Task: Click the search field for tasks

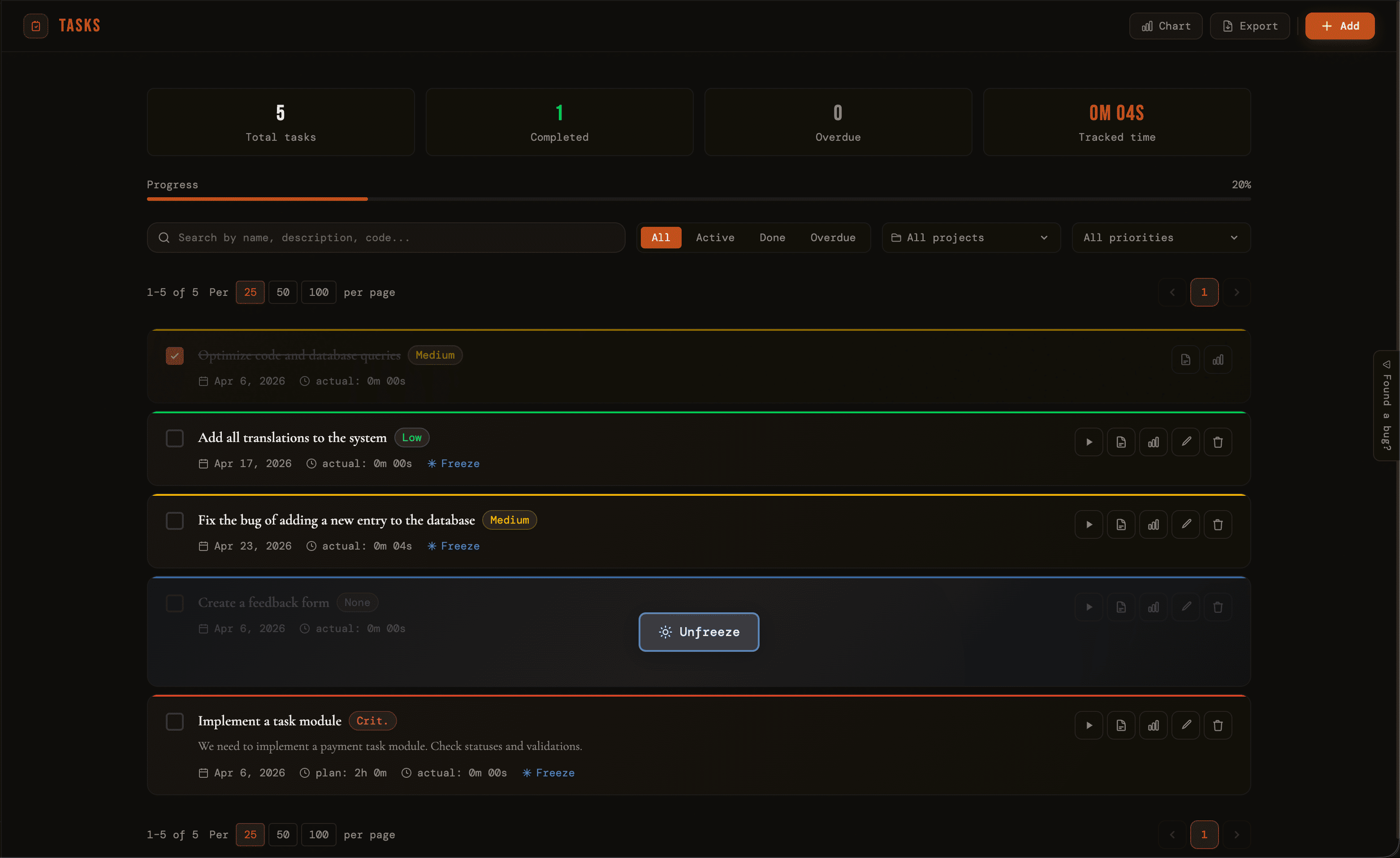Action: (x=386, y=238)
